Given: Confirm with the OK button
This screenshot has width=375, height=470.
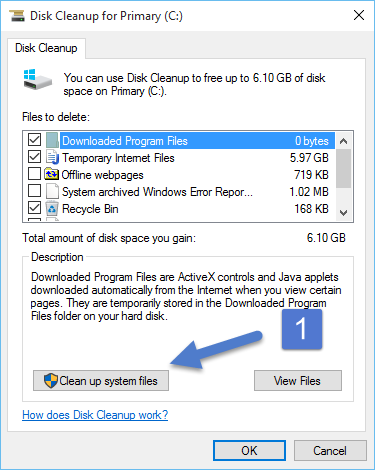Looking at the screenshot, I should point(249,451).
